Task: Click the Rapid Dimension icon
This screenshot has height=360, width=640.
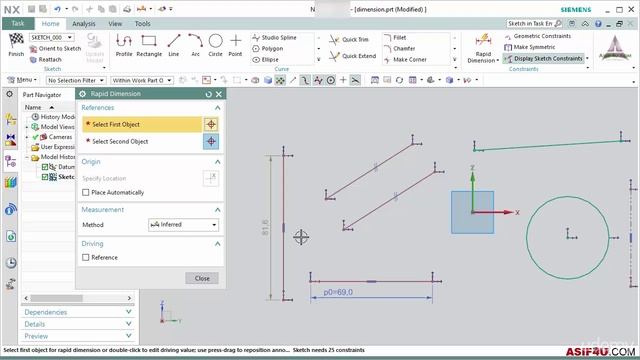Action: click(483, 41)
